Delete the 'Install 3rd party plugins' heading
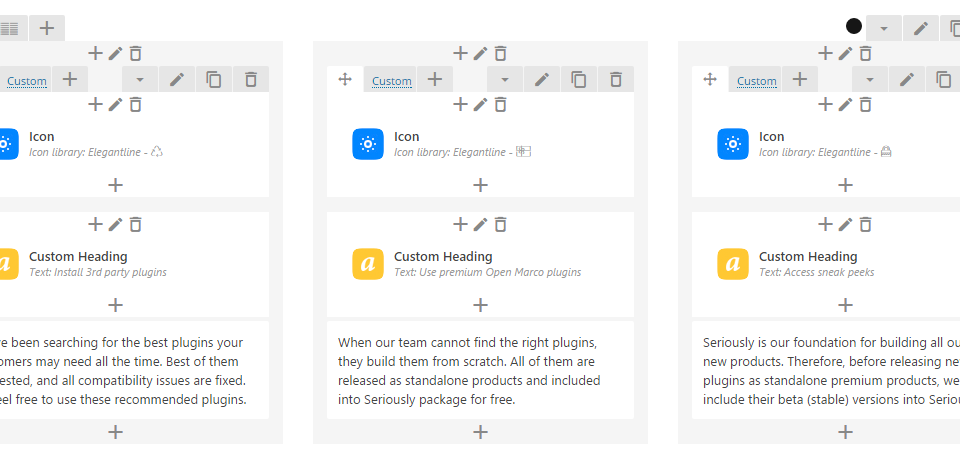960x459 pixels. 135,225
